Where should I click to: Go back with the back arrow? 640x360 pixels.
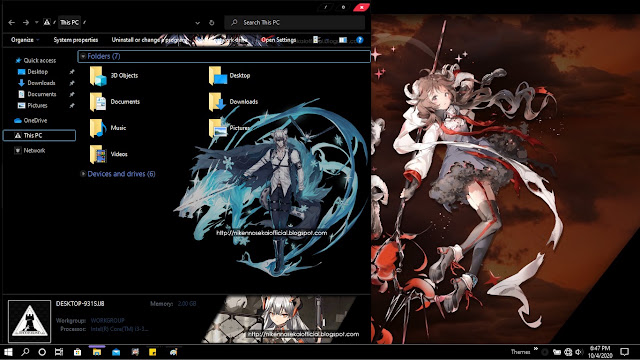[11, 22]
